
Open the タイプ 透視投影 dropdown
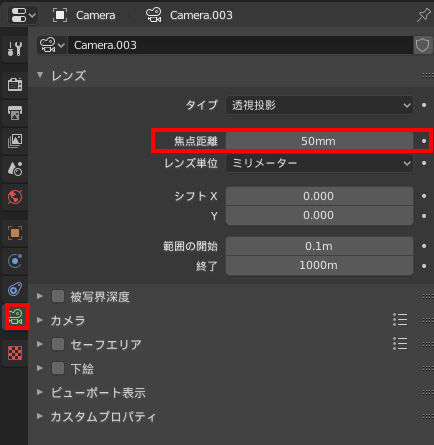point(319,105)
